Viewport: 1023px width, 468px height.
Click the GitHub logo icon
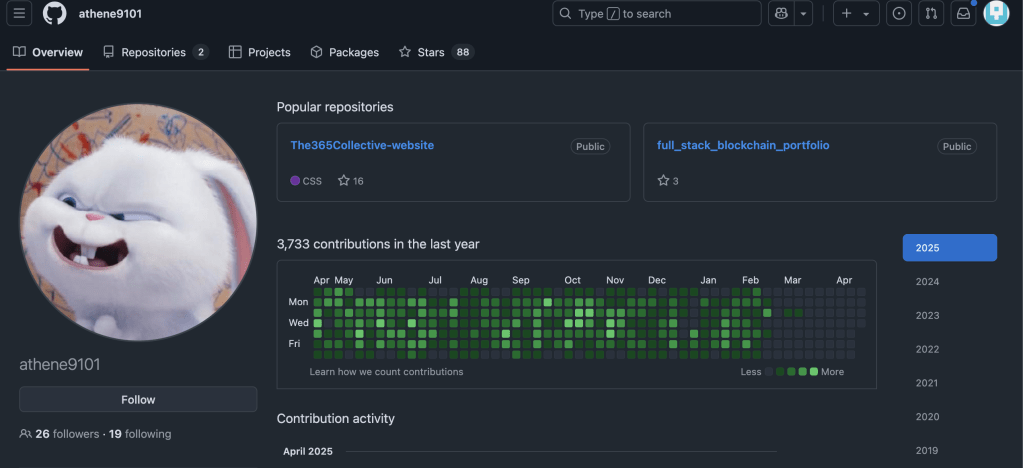(x=54, y=14)
